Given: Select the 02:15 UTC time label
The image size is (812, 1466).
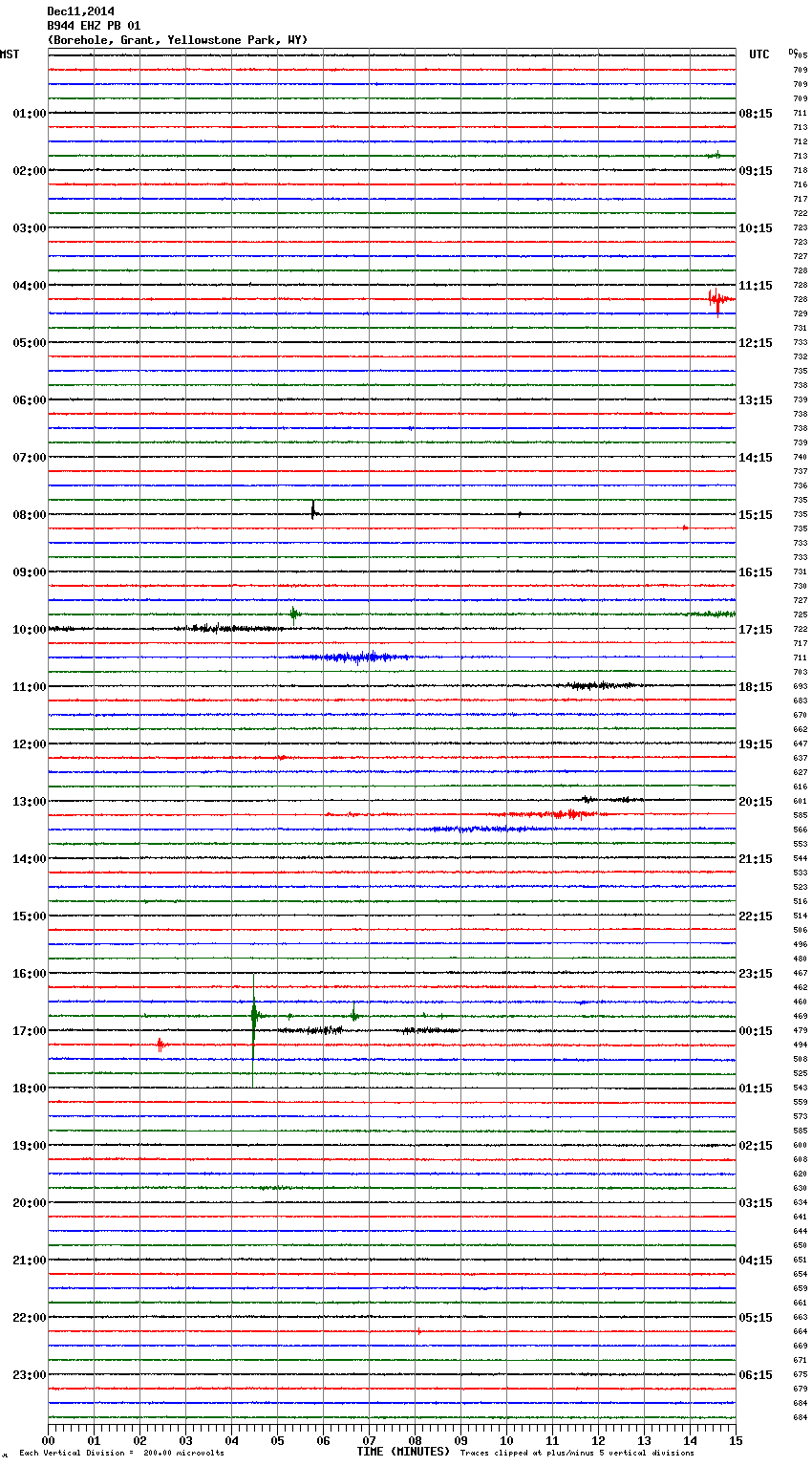Looking at the screenshot, I should click(756, 1146).
